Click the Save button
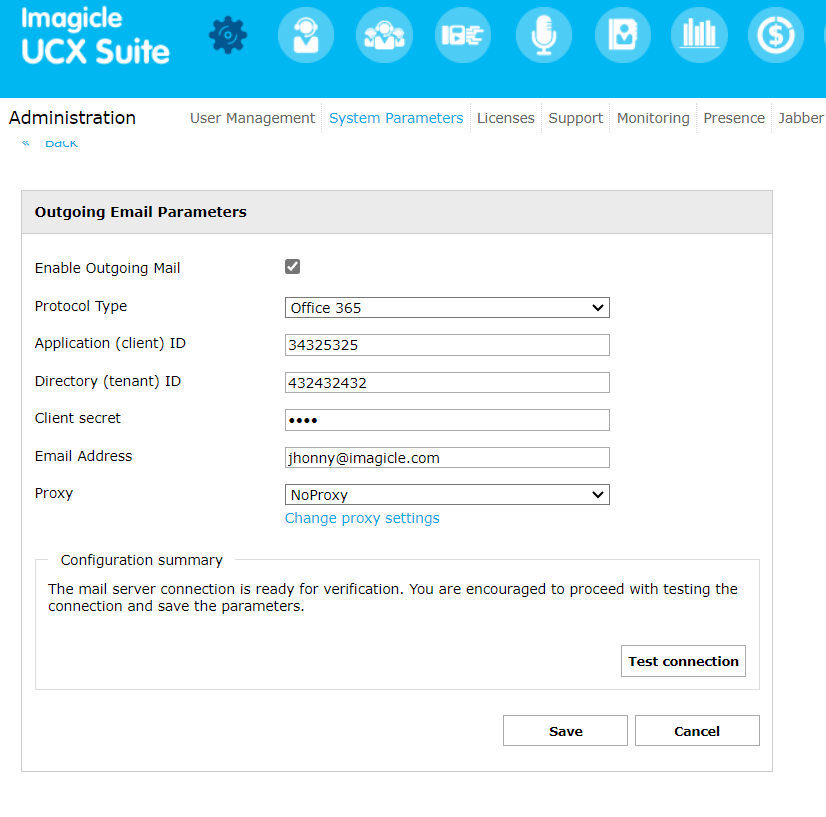Image resolution: width=826 pixels, height=817 pixels. pyautogui.click(x=565, y=731)
